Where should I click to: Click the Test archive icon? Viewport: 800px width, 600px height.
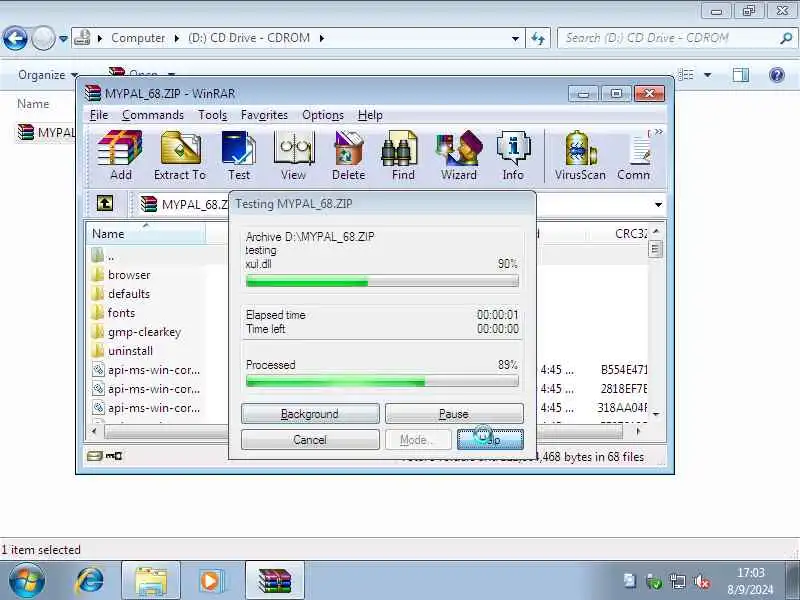click(x=239, y=155)
